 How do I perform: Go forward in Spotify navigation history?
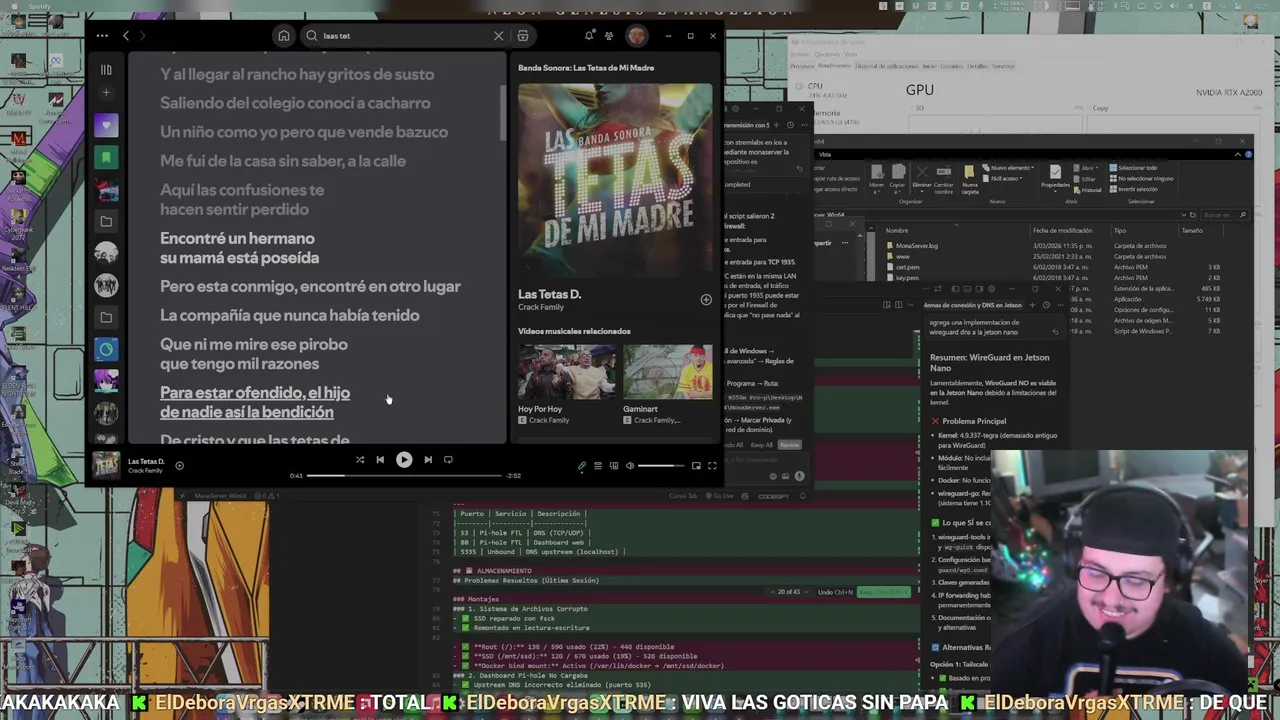pyautogui.click(x=143, y=36)
